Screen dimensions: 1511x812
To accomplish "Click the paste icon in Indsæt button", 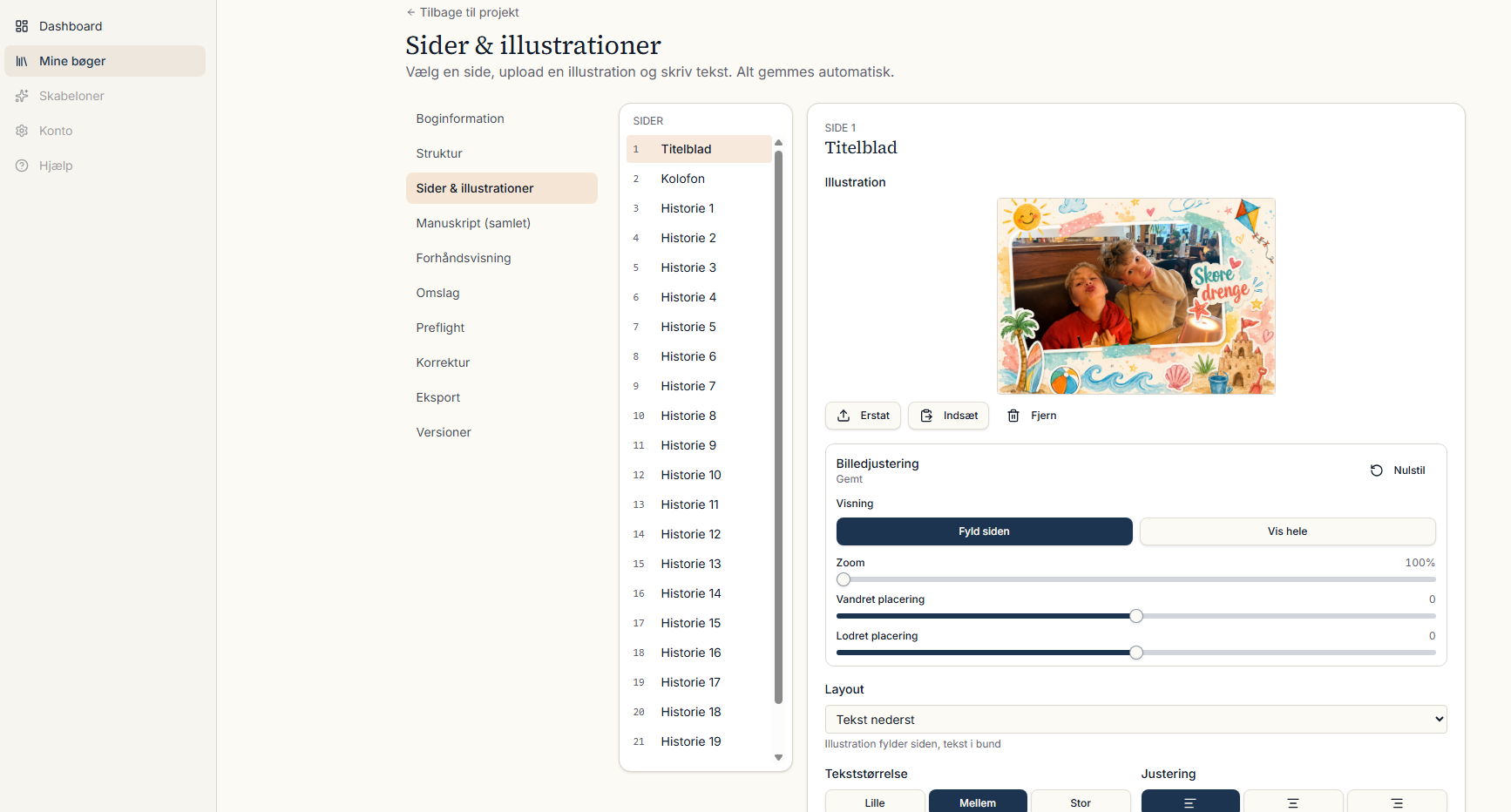I will [926, 416].
